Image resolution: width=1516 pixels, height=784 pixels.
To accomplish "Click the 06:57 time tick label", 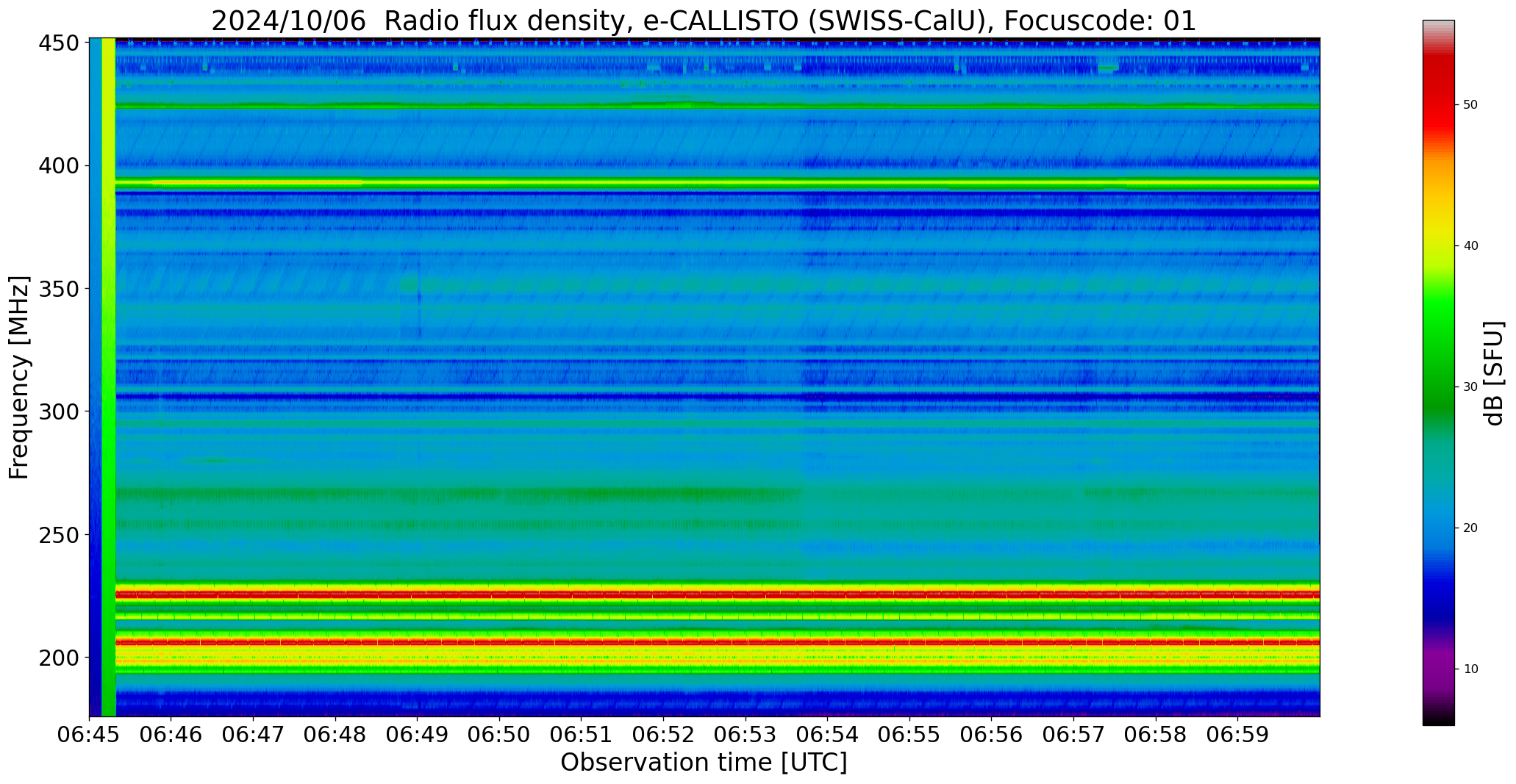I will pos(1073,735).
